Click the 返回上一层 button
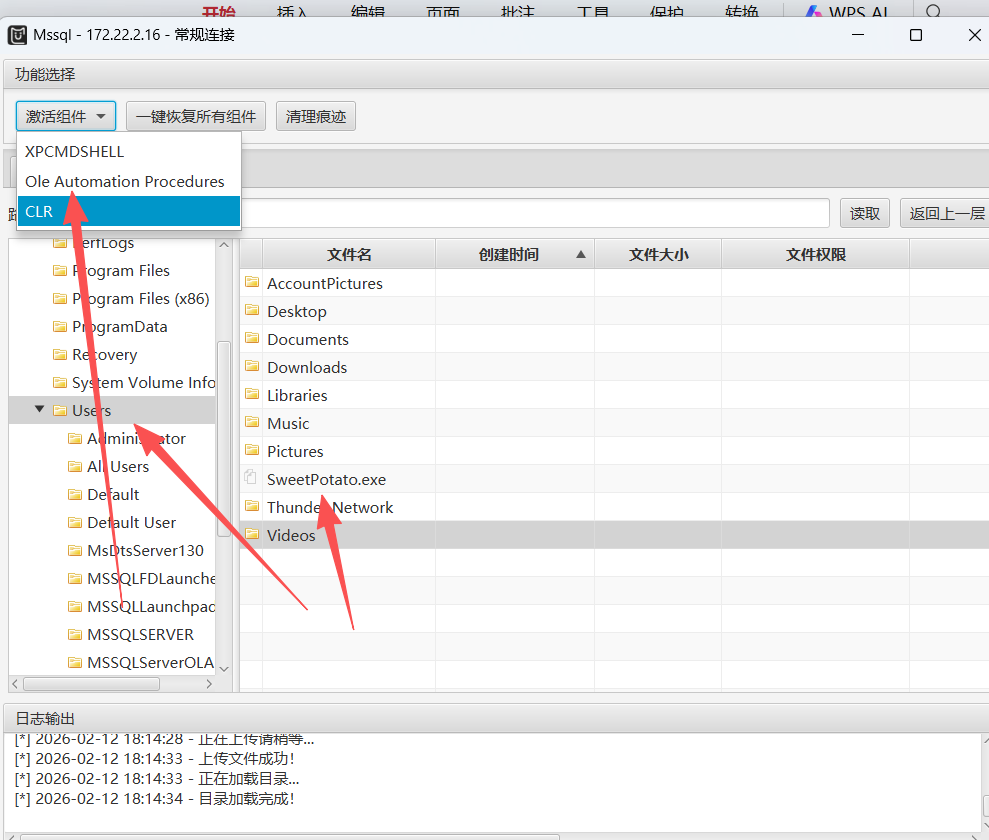Image resolution: width=989 pixels, height=840 pixels. point(946,213)
